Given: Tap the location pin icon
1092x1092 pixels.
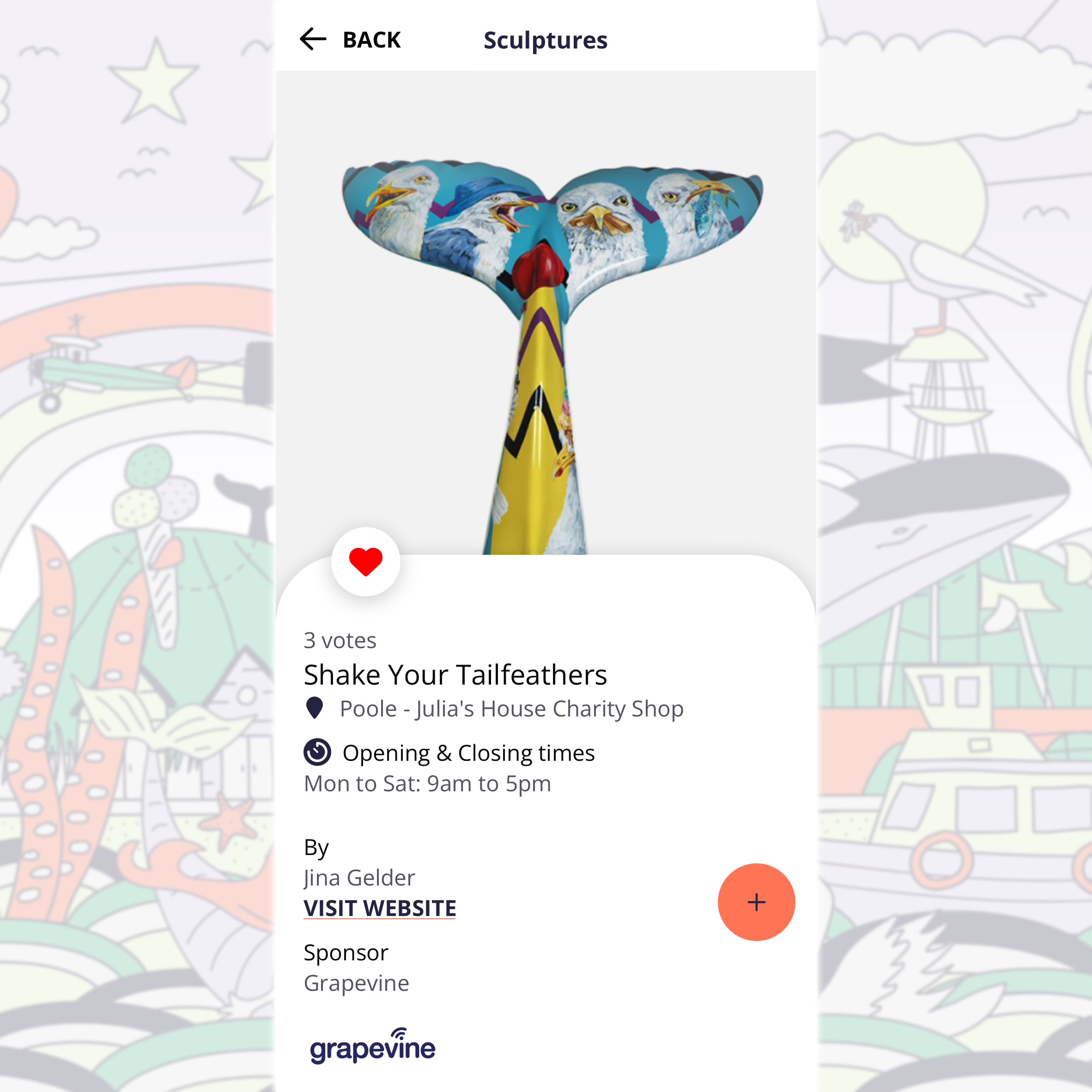Looking at the screenshot, I should pyautogui.click(x=314, y=708).
